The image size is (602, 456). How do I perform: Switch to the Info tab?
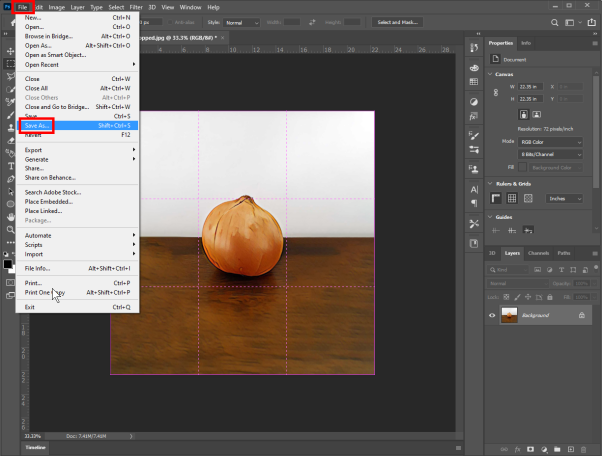point(526,43)
